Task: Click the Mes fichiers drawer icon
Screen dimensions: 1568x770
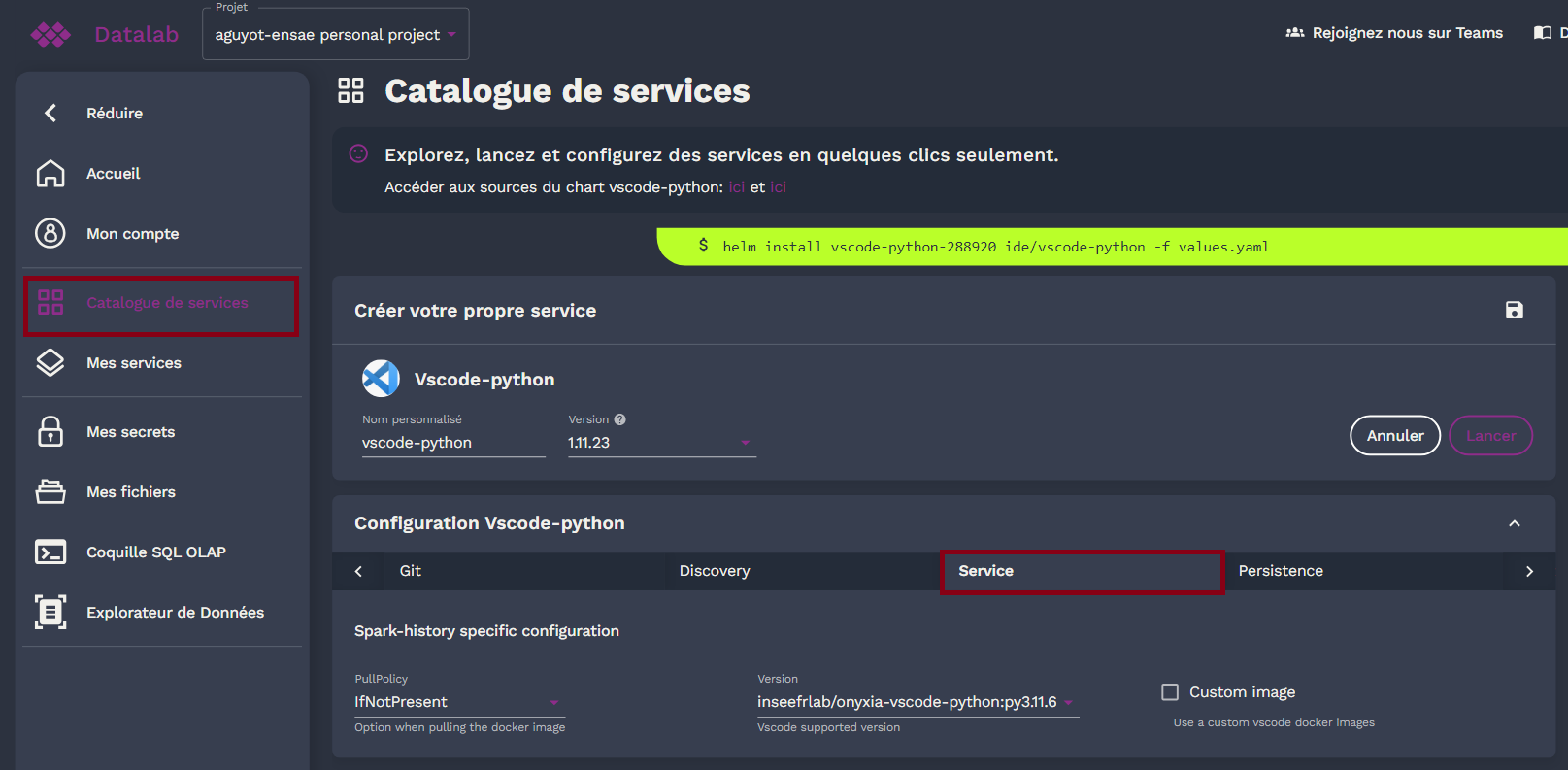Action: pos(50,492)
